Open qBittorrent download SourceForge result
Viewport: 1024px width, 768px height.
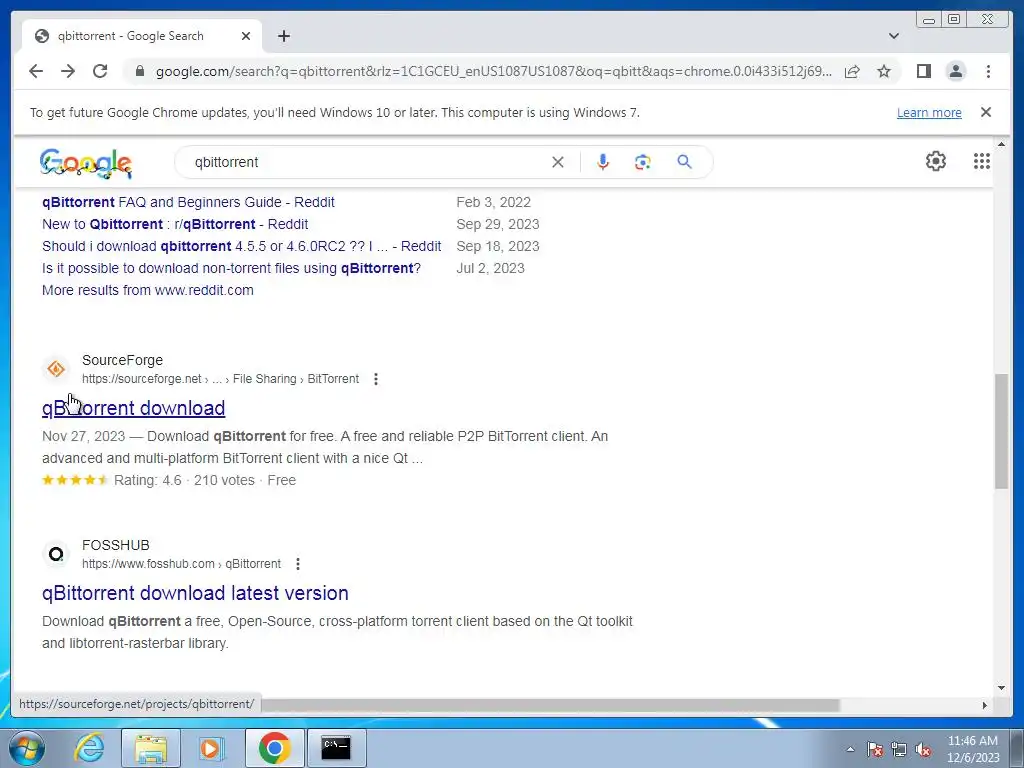(133, 408)
